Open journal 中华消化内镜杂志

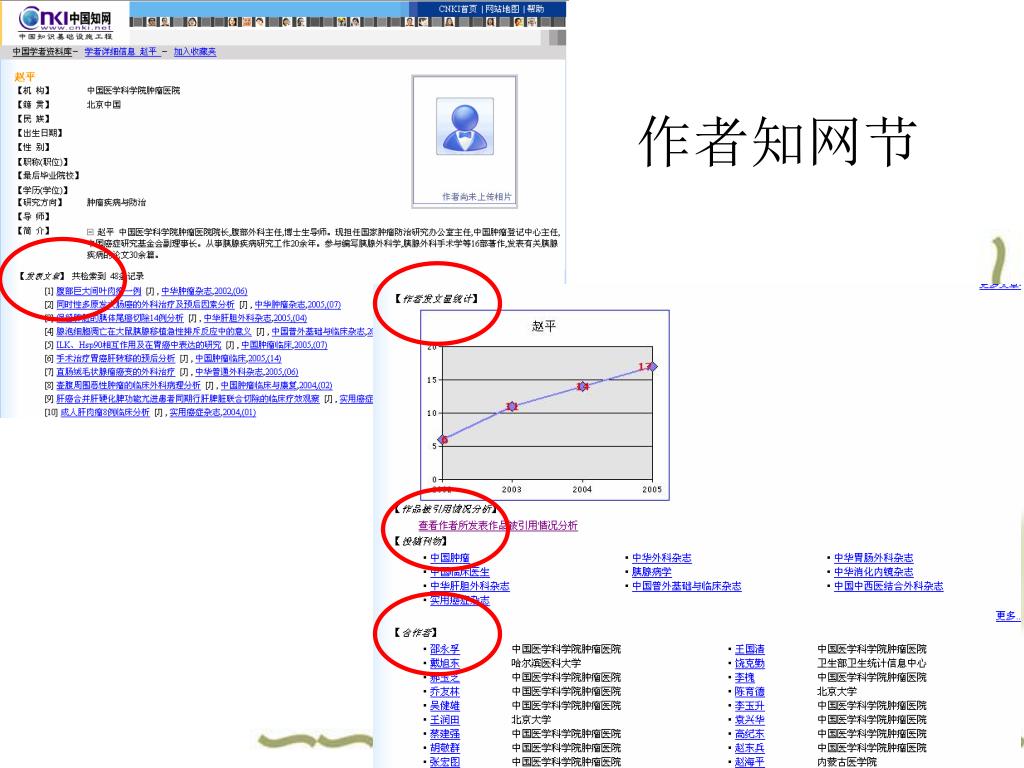(x=873, y=571)
